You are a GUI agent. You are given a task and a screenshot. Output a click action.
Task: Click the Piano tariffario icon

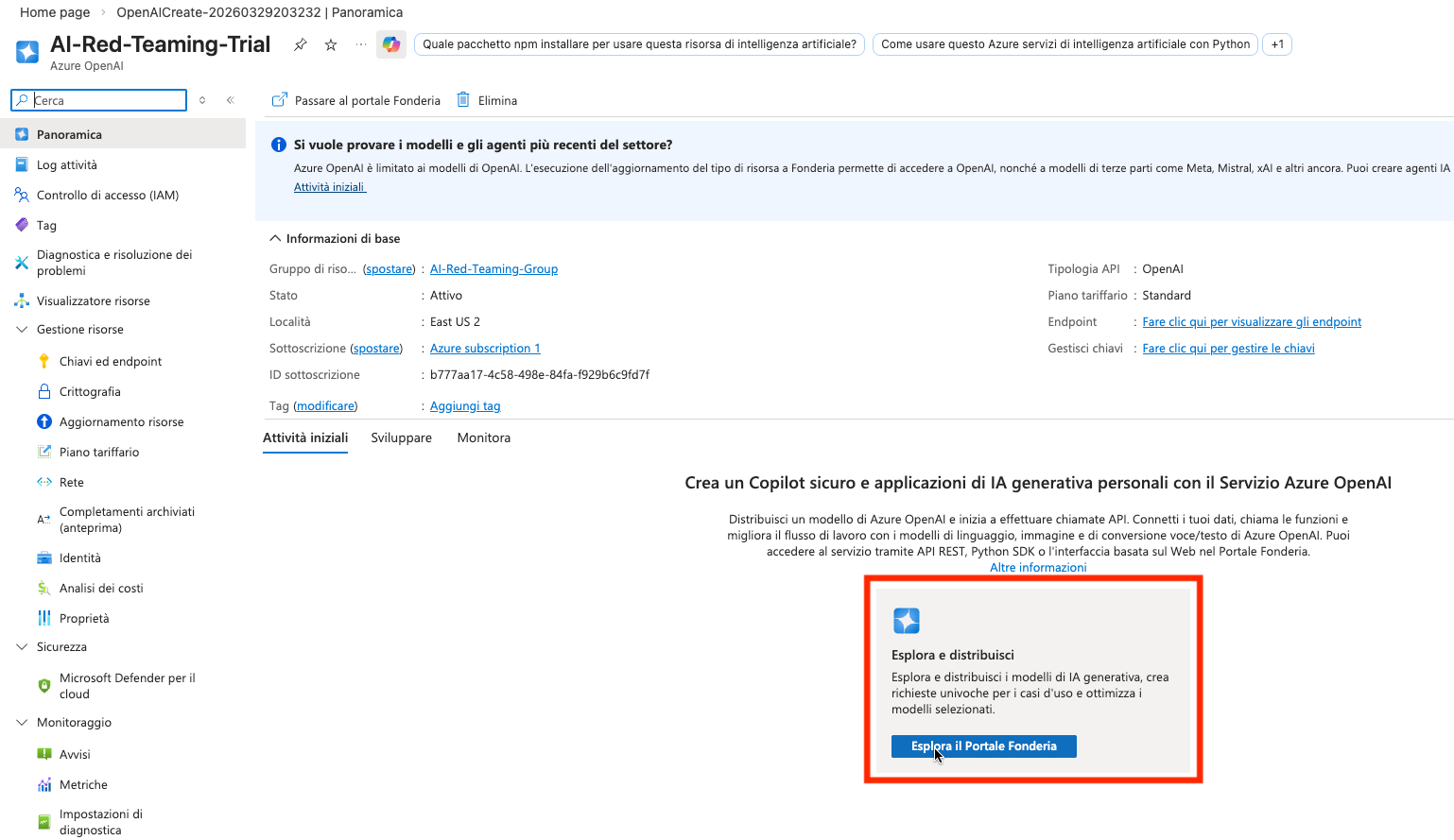[44, 453]
